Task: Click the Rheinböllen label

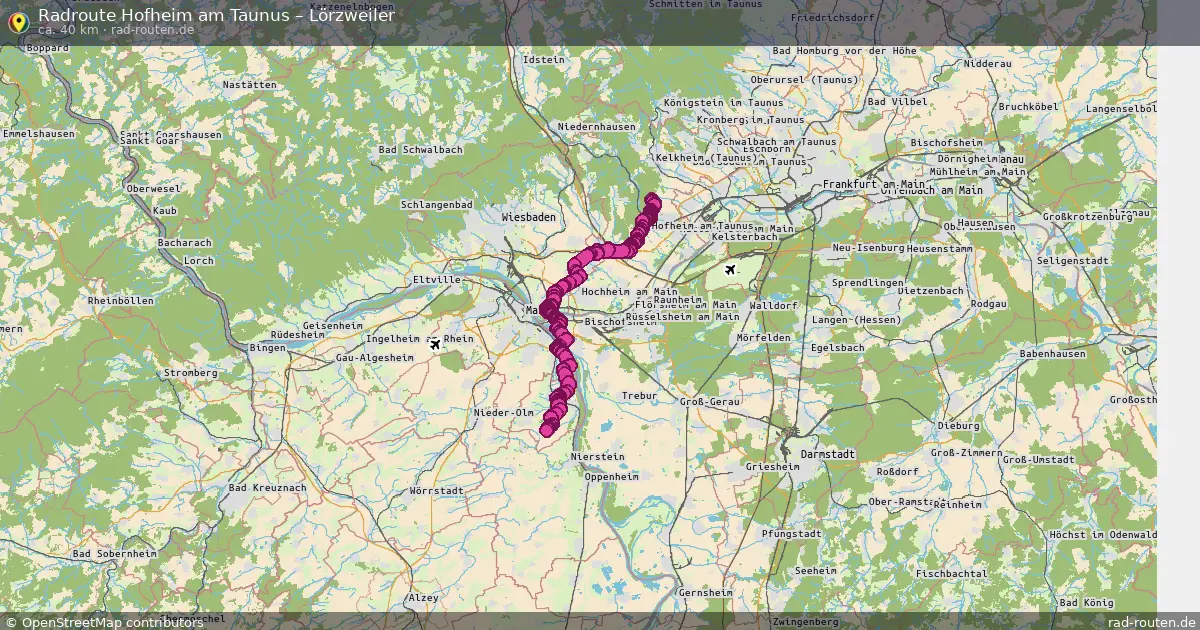Action: click(121, 300)
